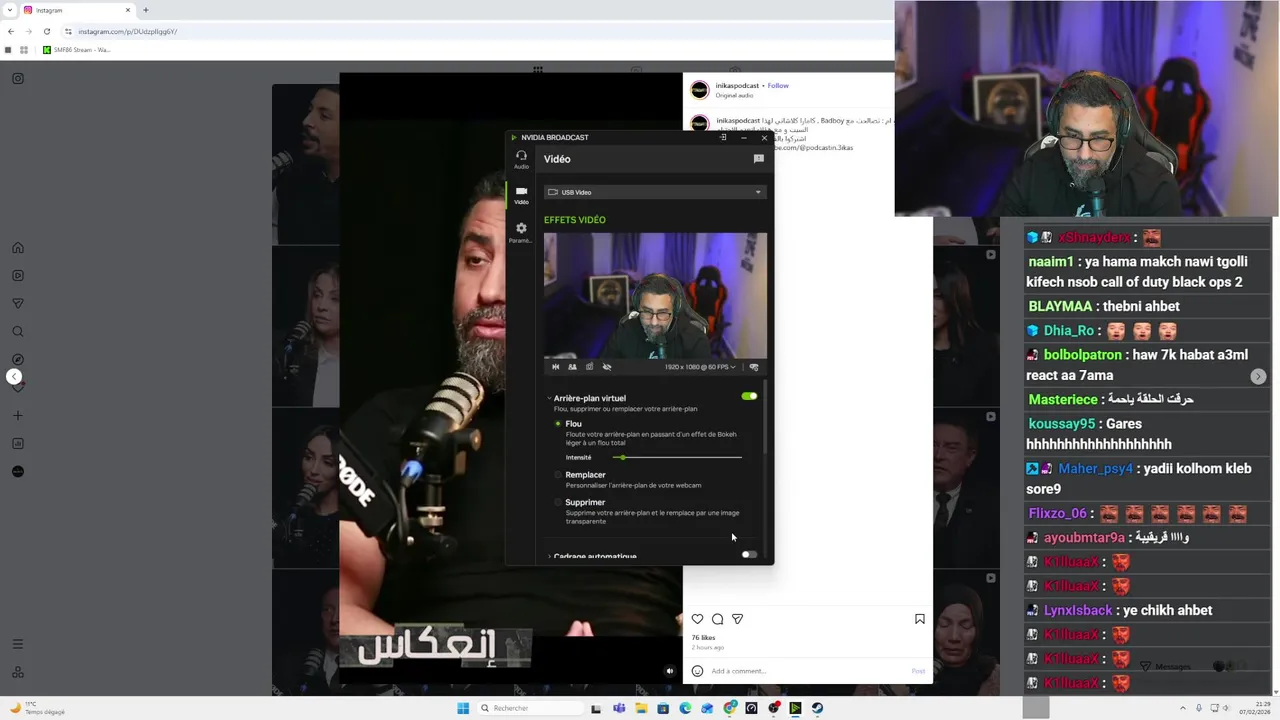The width and height of the screenshot is (1280, 720).
Task: Click the people icon under camera preview
Action: coord(572,367)
